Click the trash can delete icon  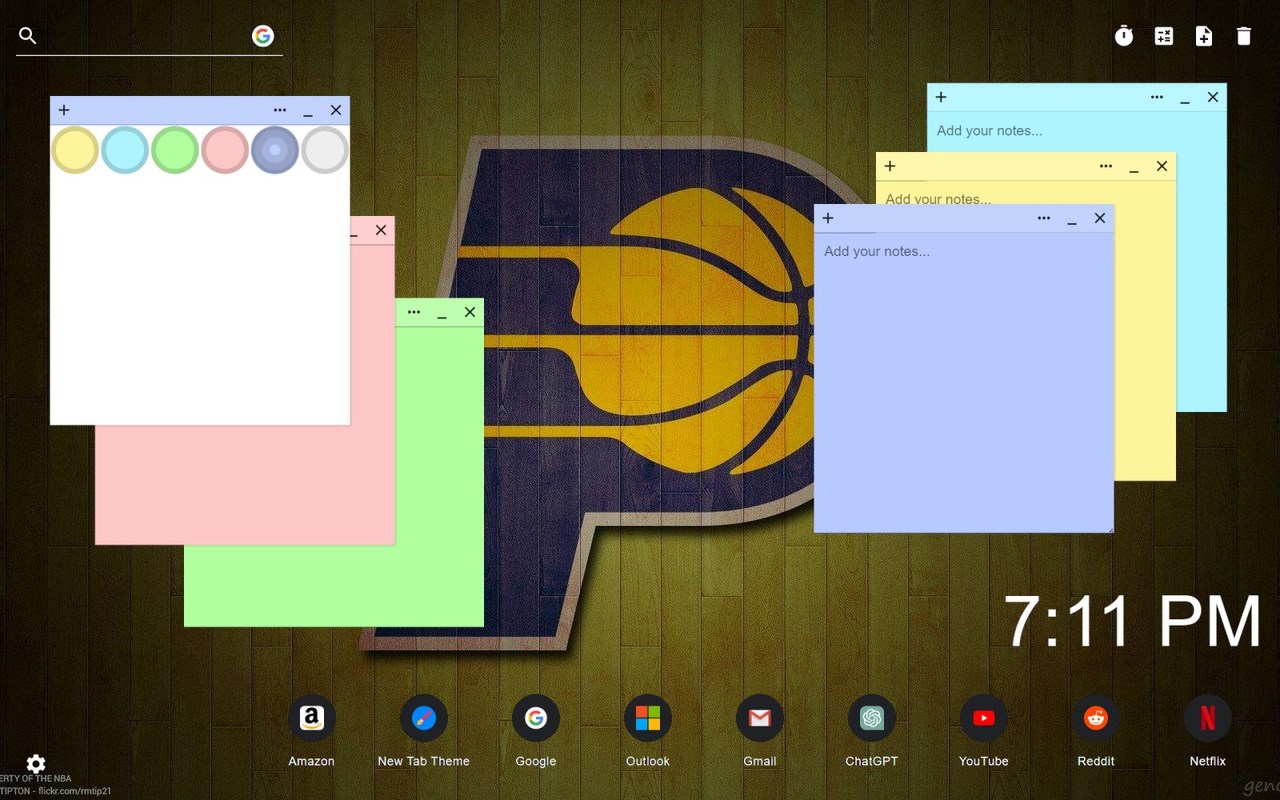(1244, 36)
